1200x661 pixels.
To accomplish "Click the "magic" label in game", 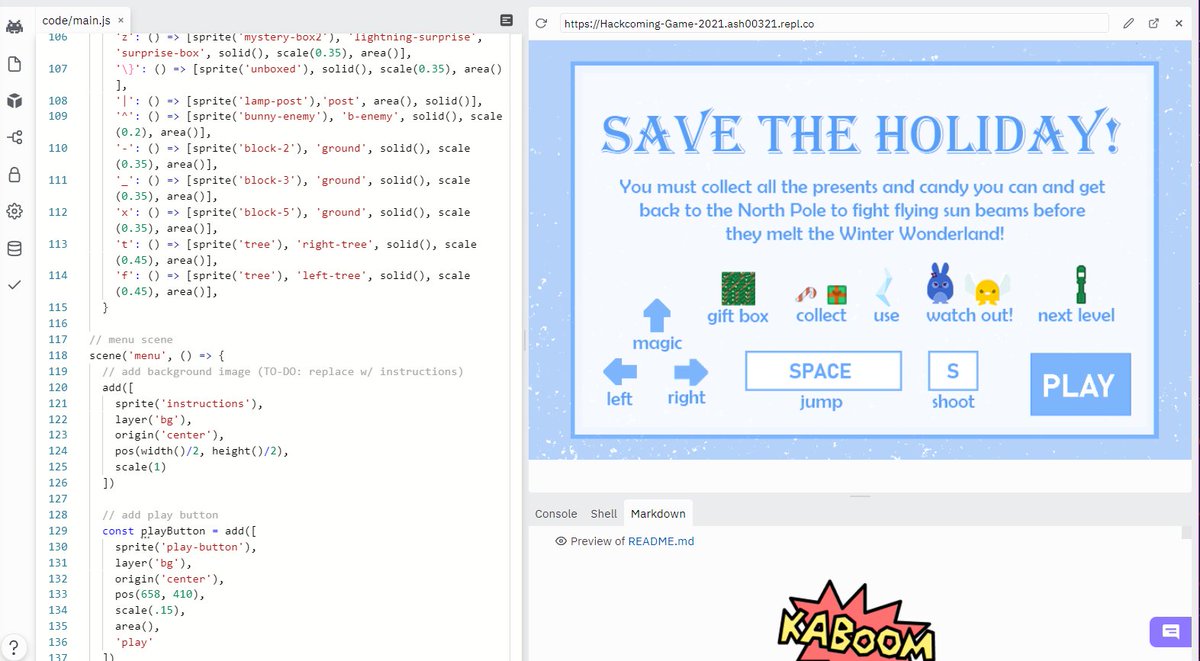I will pyautogui.click(x=657, y=343).
